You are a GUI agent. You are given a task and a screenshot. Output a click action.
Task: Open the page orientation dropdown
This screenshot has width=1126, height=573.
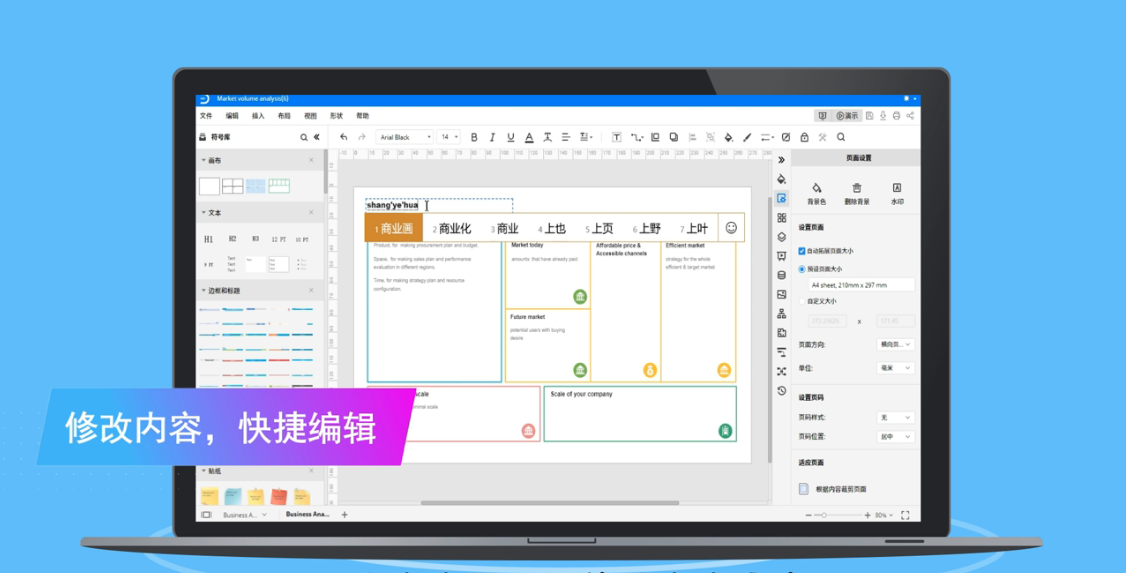895,345
